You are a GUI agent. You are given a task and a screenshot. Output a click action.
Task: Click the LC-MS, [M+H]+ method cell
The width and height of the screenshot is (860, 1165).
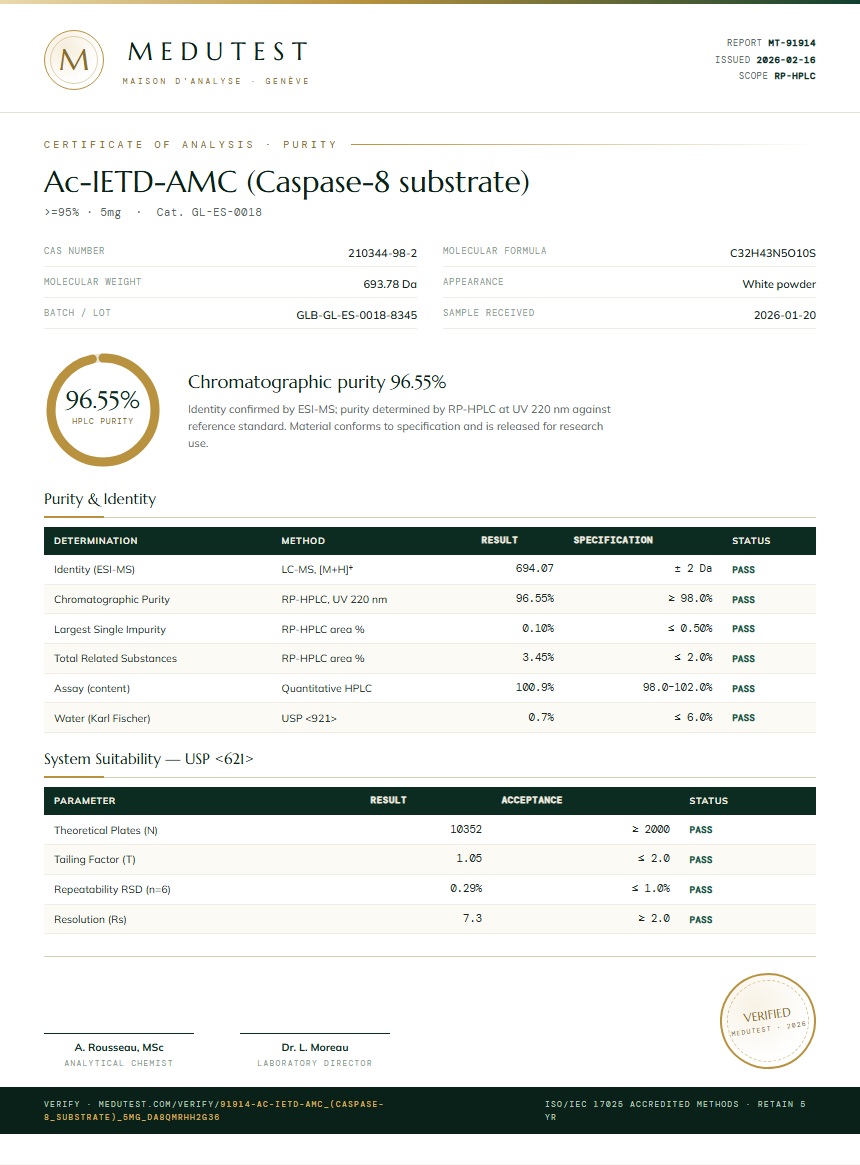317,570
